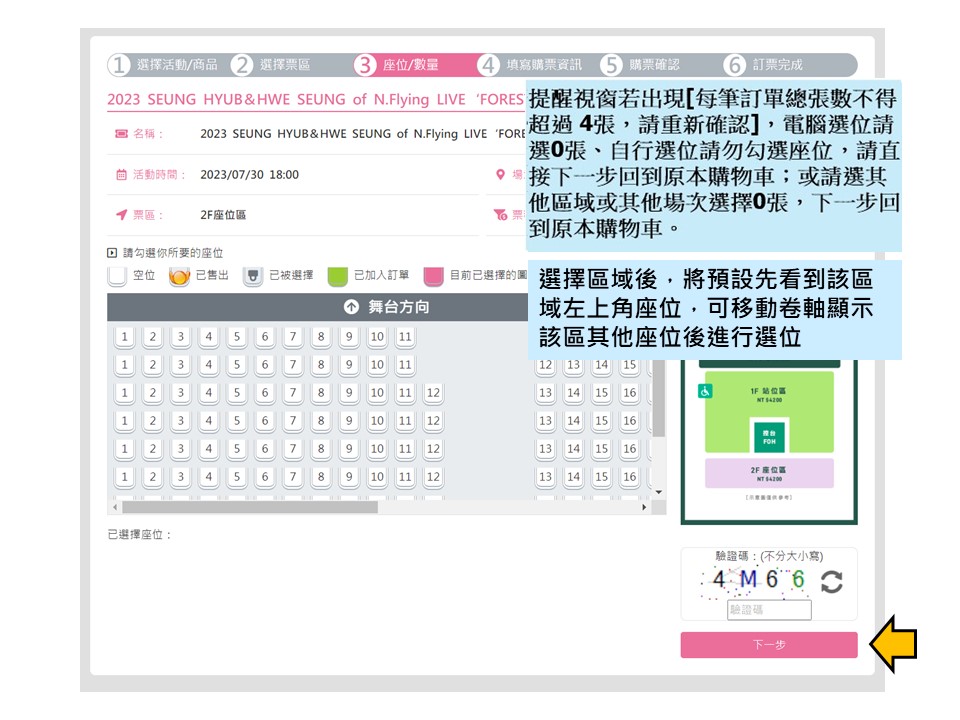Select seat 11 in the topmost seat row
The height and width of the screenshot is (720, 960).
(405, 337)
